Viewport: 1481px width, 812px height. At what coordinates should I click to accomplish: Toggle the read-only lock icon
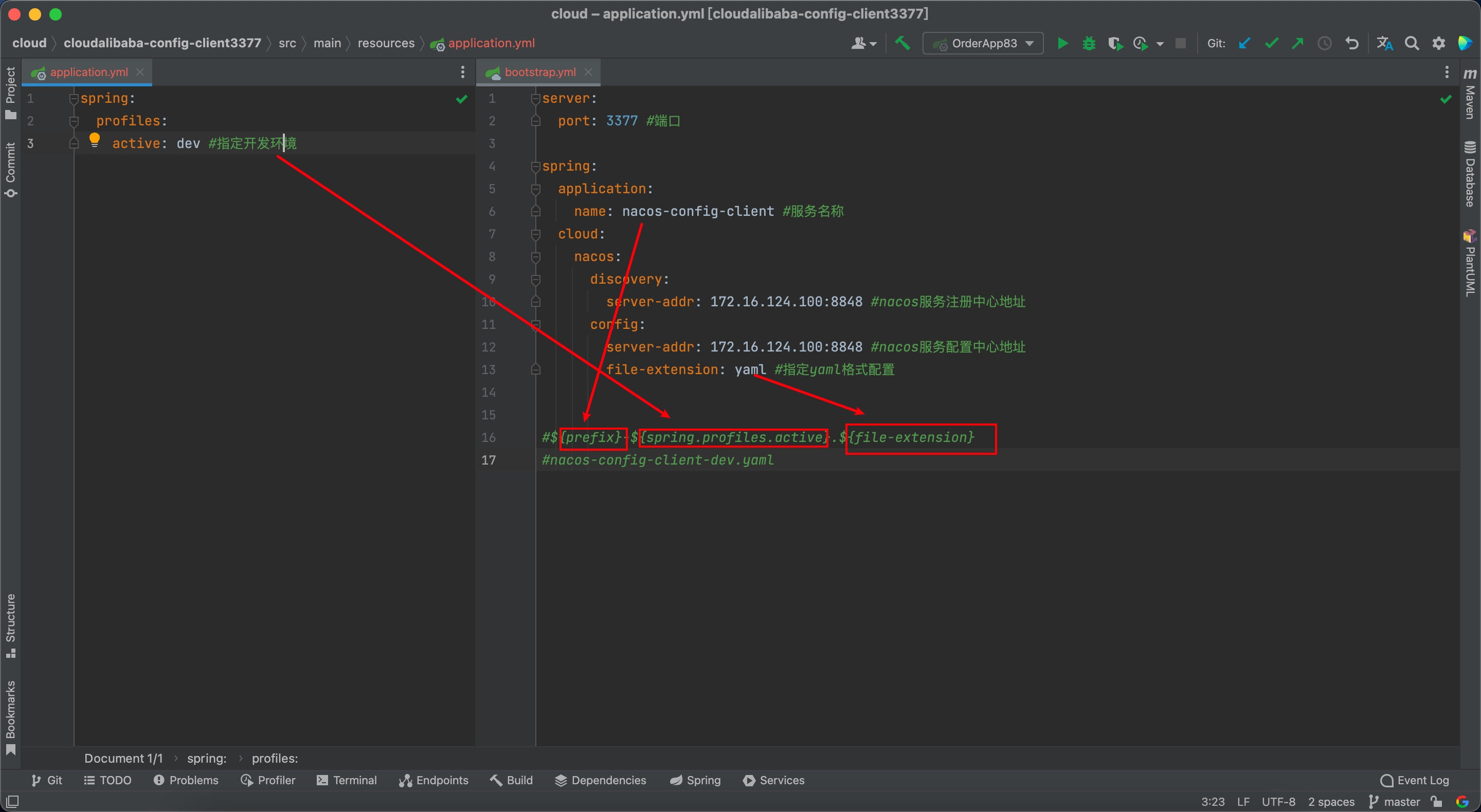(x=1436, y=802)
